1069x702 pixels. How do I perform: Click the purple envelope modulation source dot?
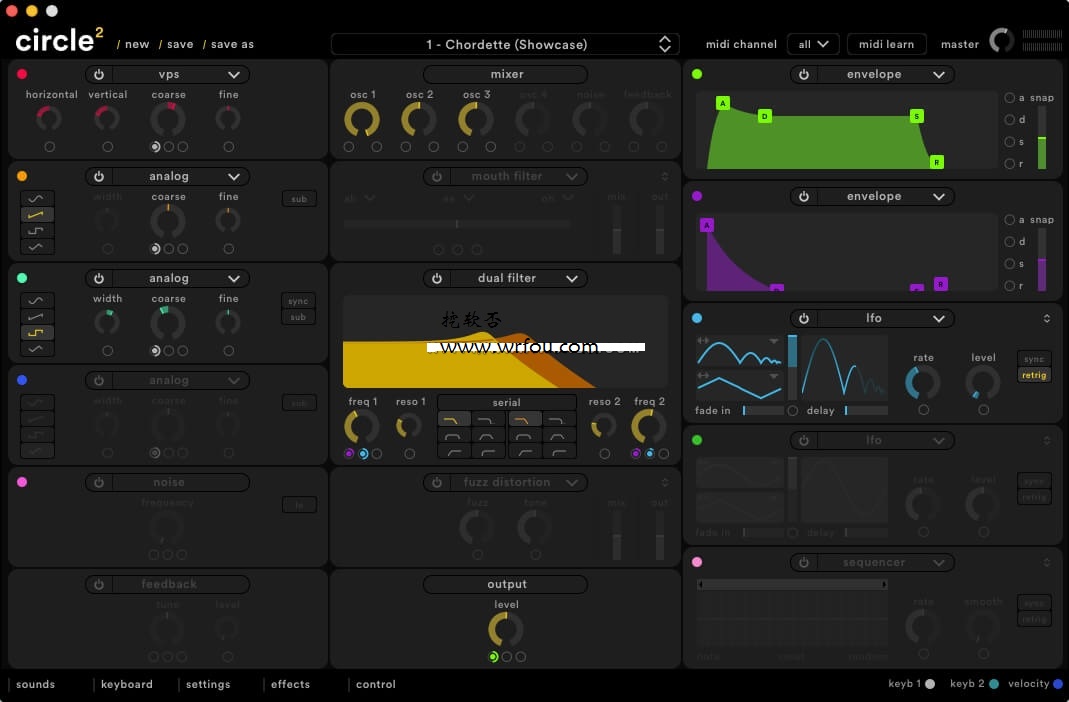click(x=697, y=196)
